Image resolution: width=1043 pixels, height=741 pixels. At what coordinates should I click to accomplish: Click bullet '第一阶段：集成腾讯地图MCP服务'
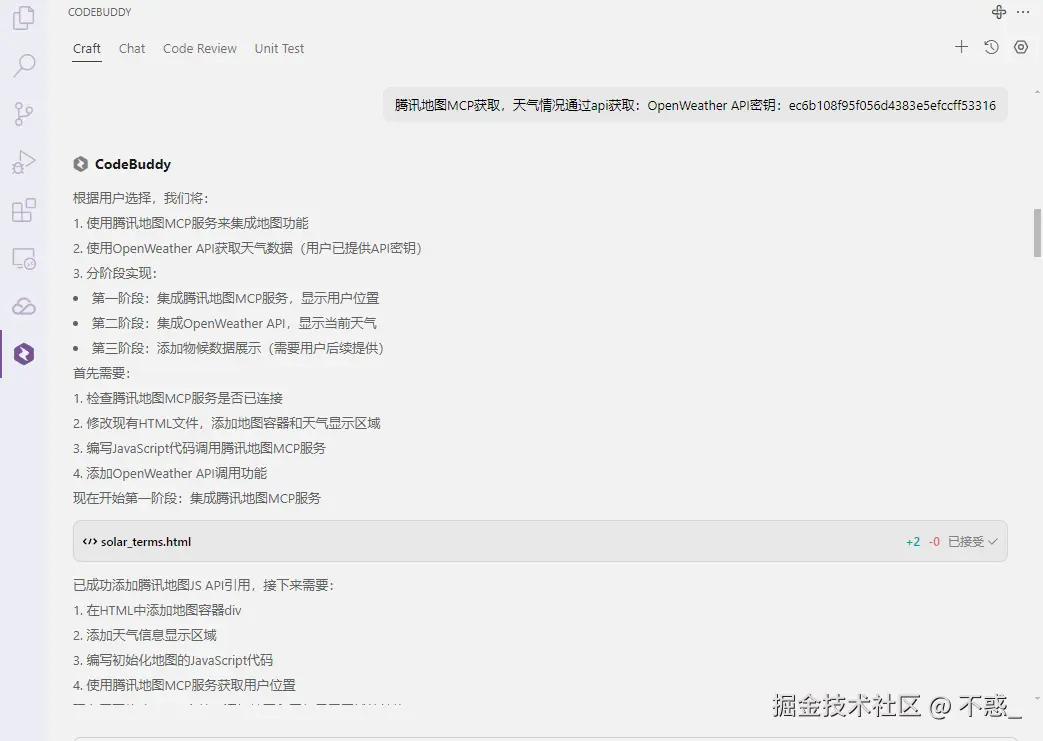pos(235,298)
